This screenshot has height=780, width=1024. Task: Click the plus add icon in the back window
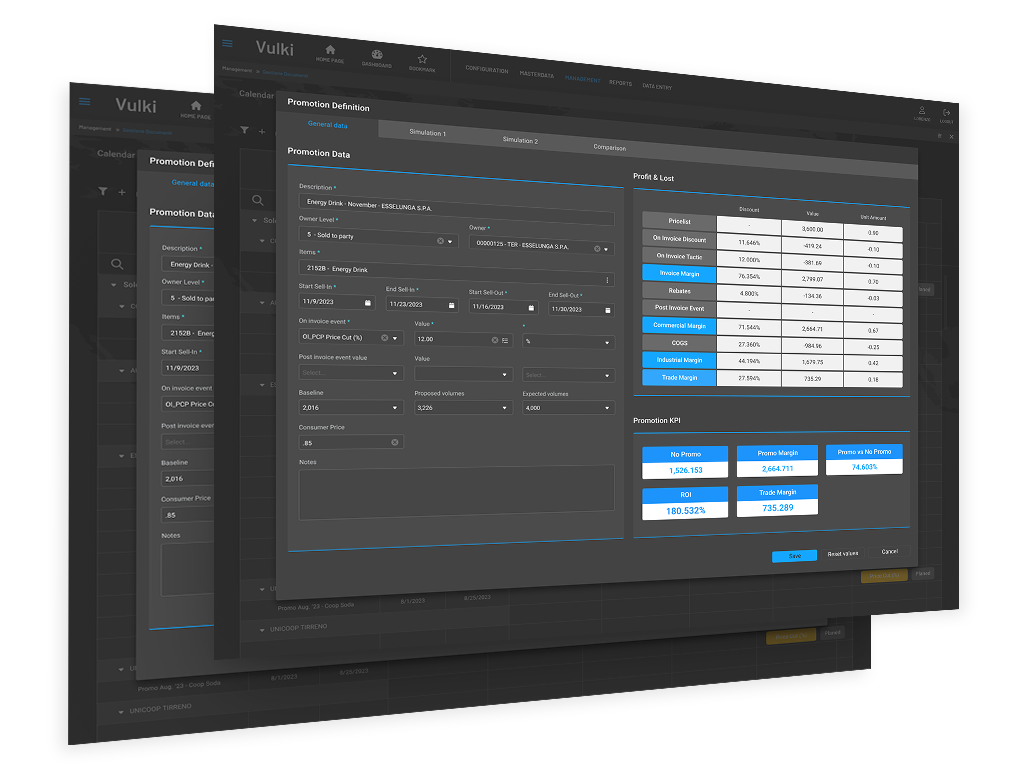tap(121, 192)
